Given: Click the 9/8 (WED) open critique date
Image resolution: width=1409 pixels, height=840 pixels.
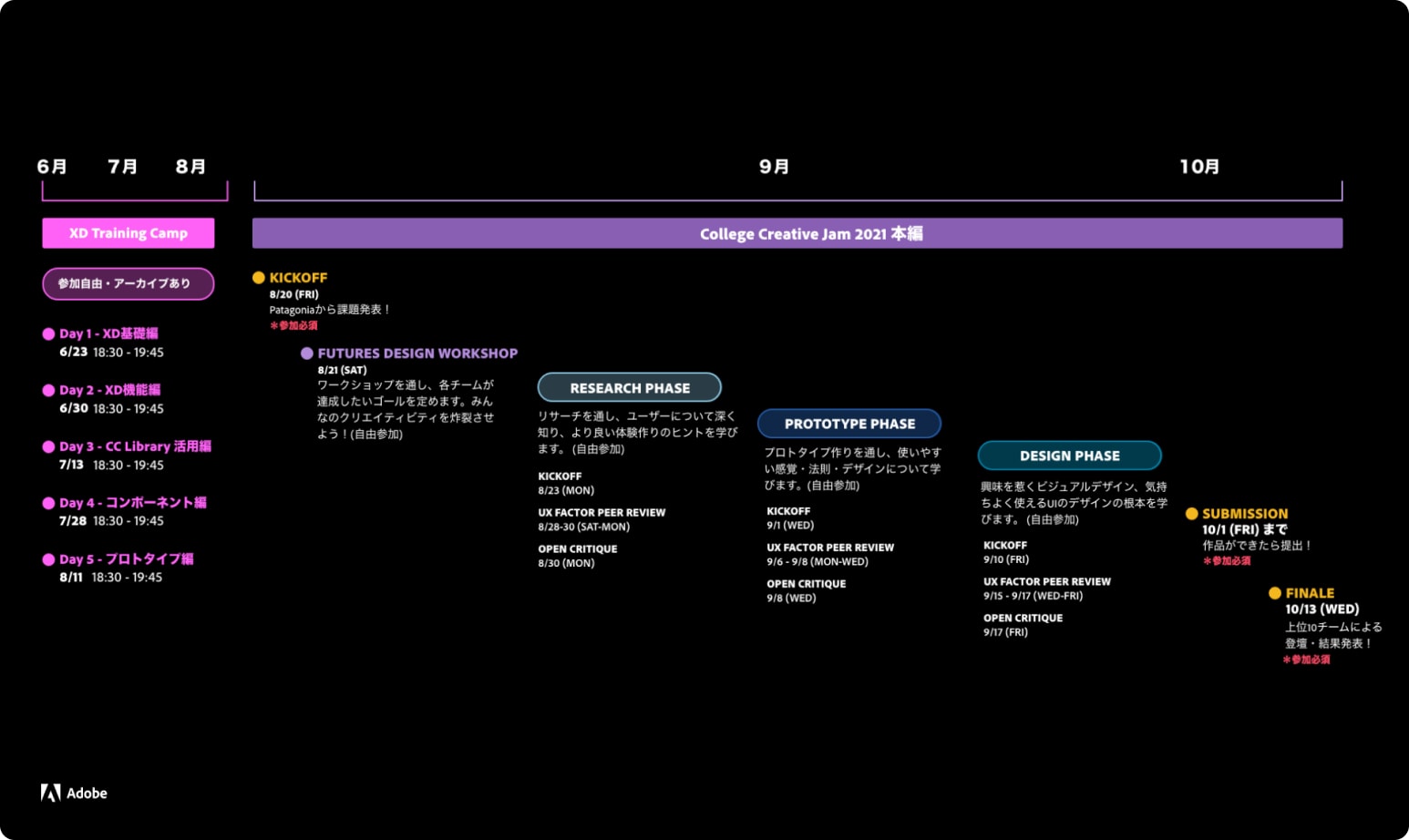Looking at the screenshot, I should coord(791,598).
